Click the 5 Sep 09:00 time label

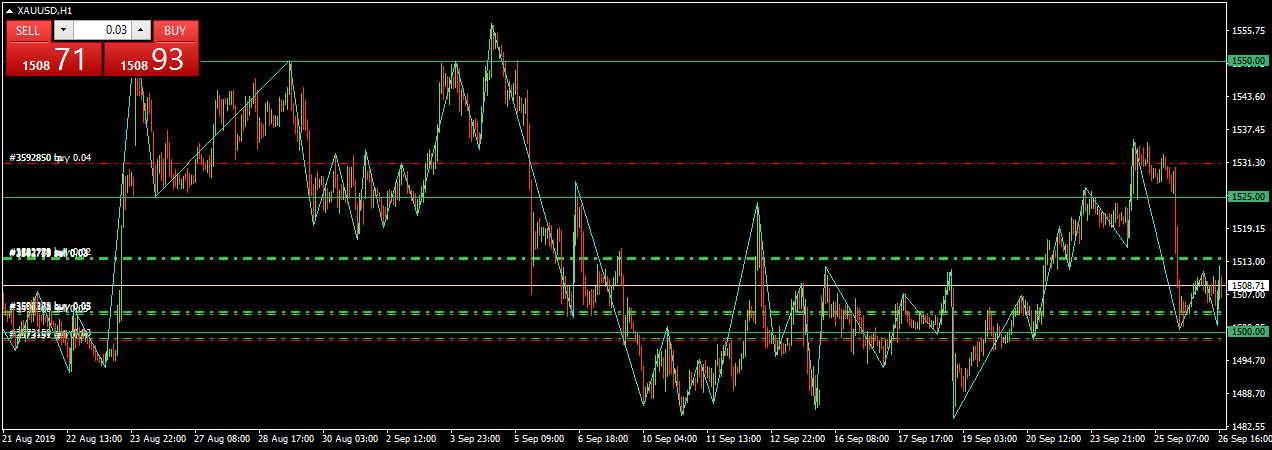click(540, 438)
